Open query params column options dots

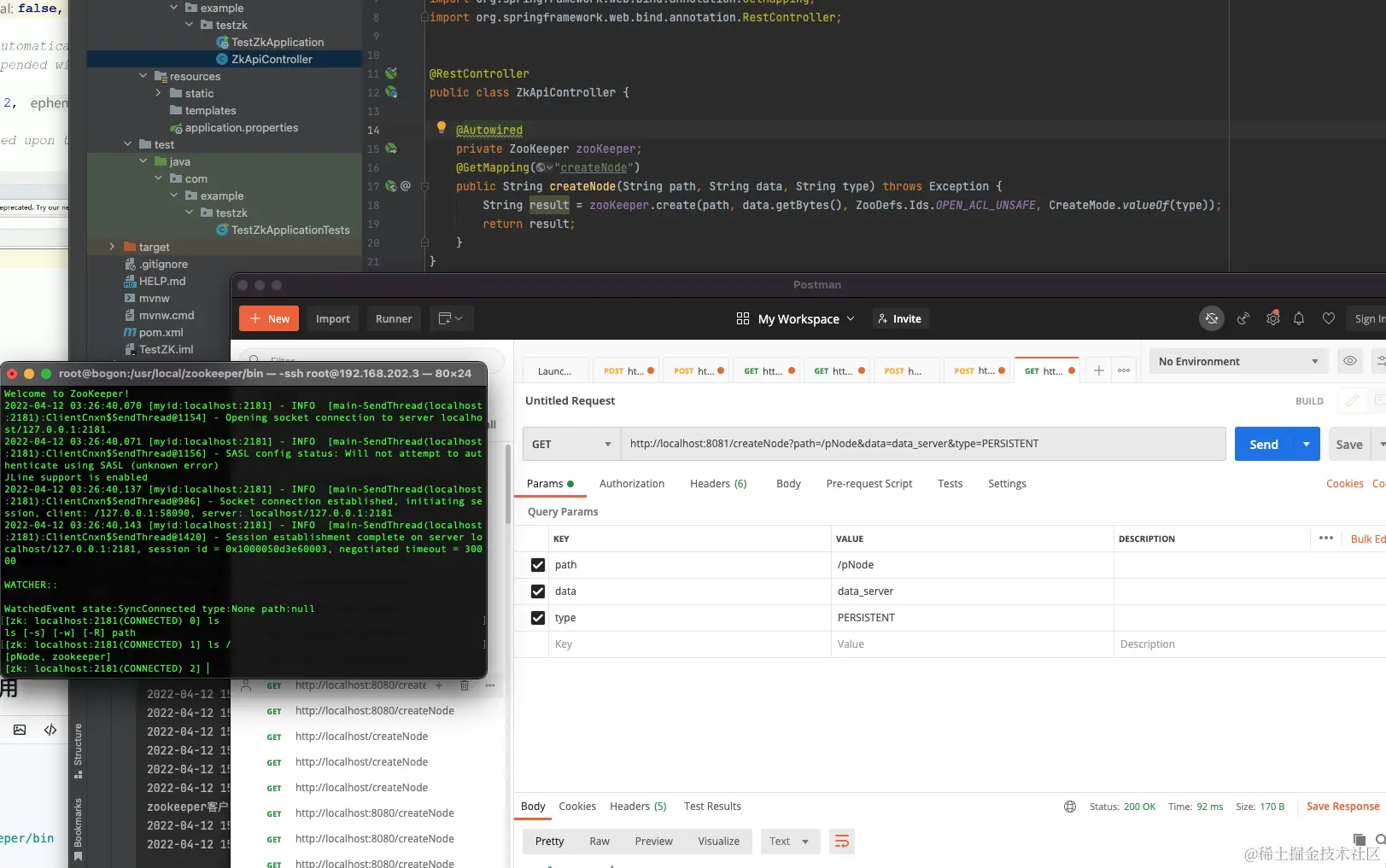pos(1326,538)
